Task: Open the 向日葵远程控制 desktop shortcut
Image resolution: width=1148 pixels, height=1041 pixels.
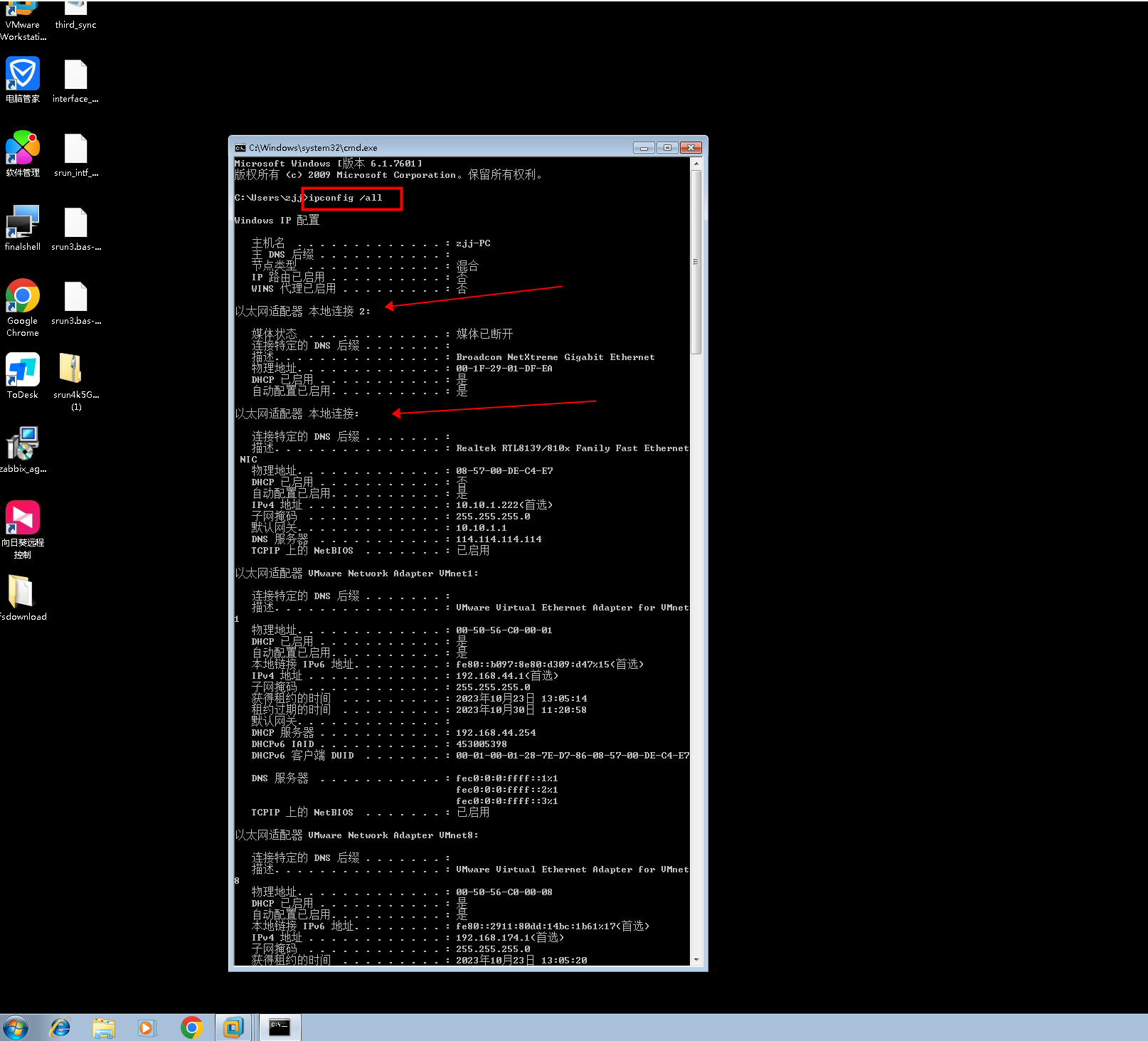Action: tap(23, 518)
